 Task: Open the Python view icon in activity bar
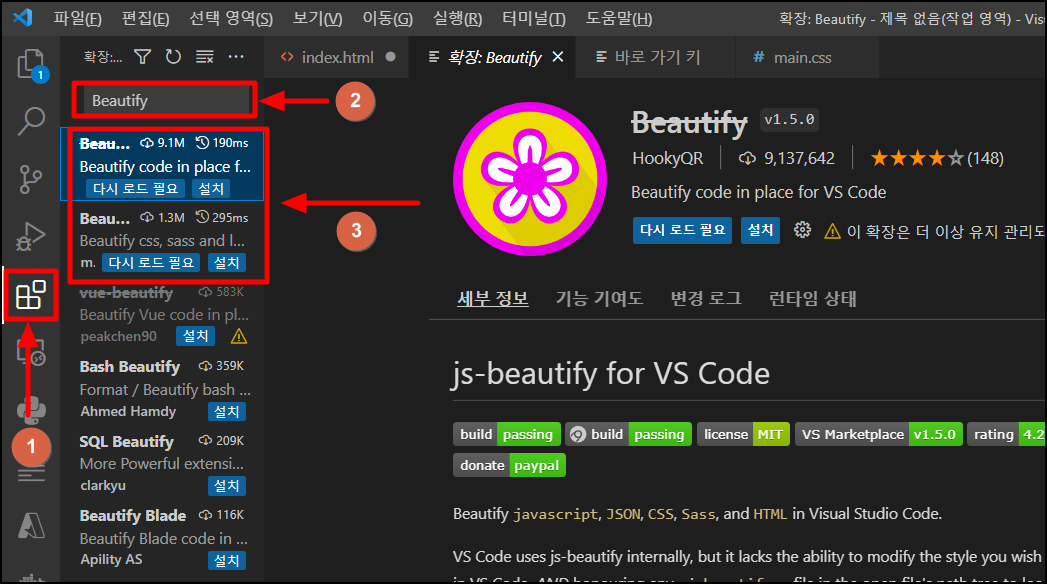click(x=31, y=408)
